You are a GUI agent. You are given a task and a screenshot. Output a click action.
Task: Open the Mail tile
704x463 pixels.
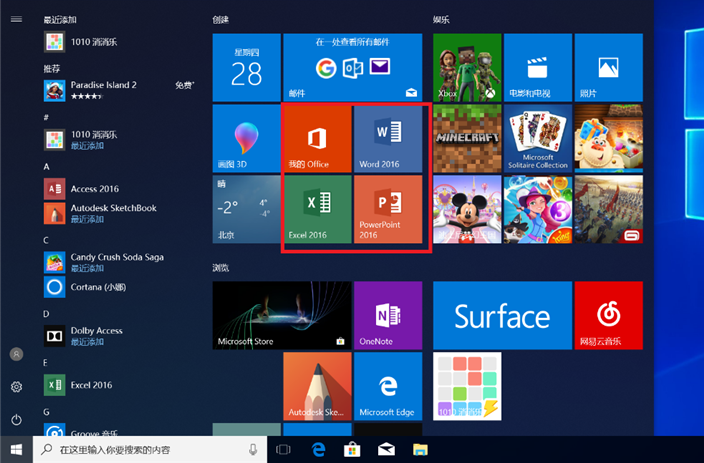pyautogui.click(x=353, y=68)
